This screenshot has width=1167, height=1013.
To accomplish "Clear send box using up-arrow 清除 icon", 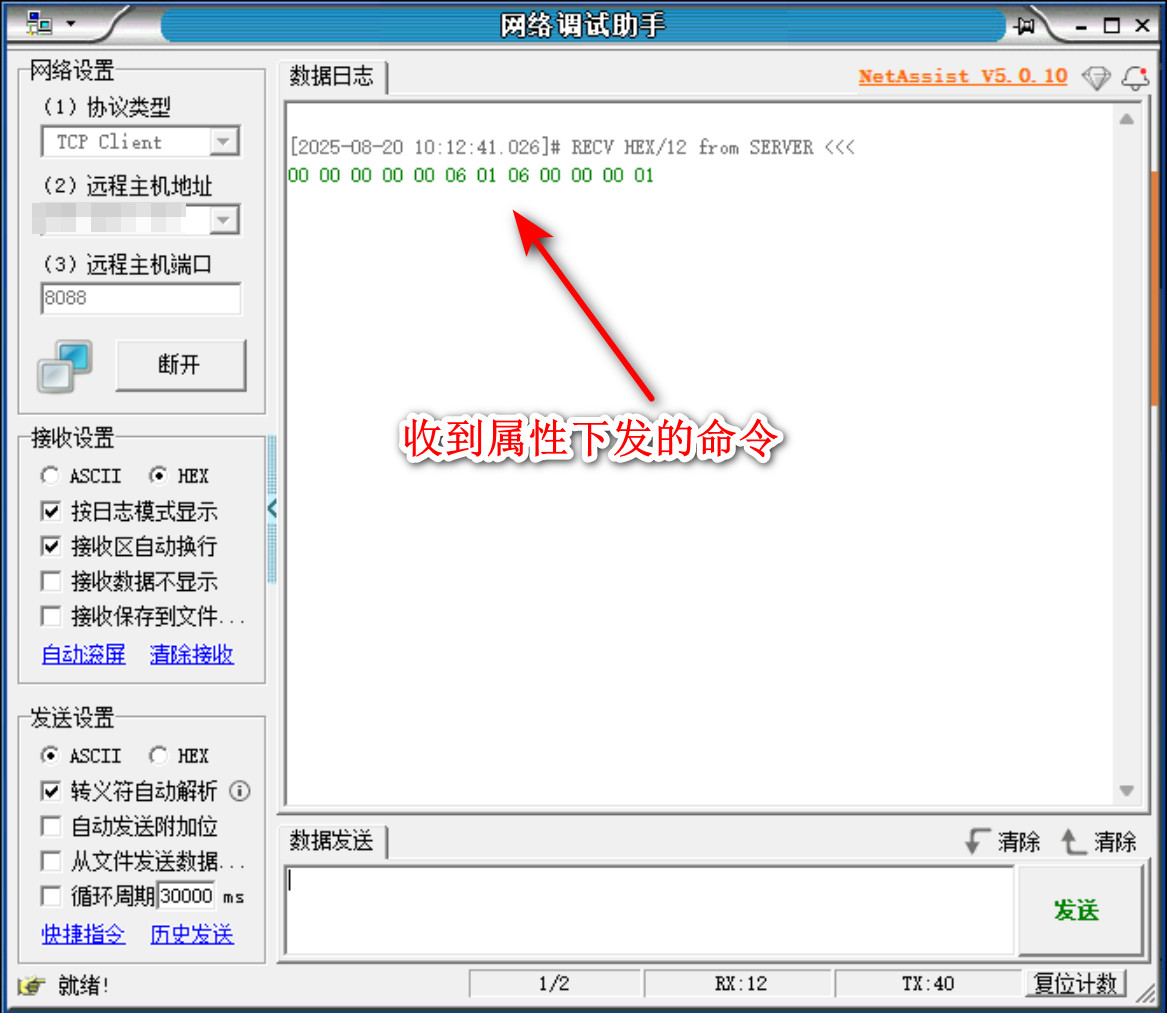I will pyautogui.click(x=1074, y=841).
